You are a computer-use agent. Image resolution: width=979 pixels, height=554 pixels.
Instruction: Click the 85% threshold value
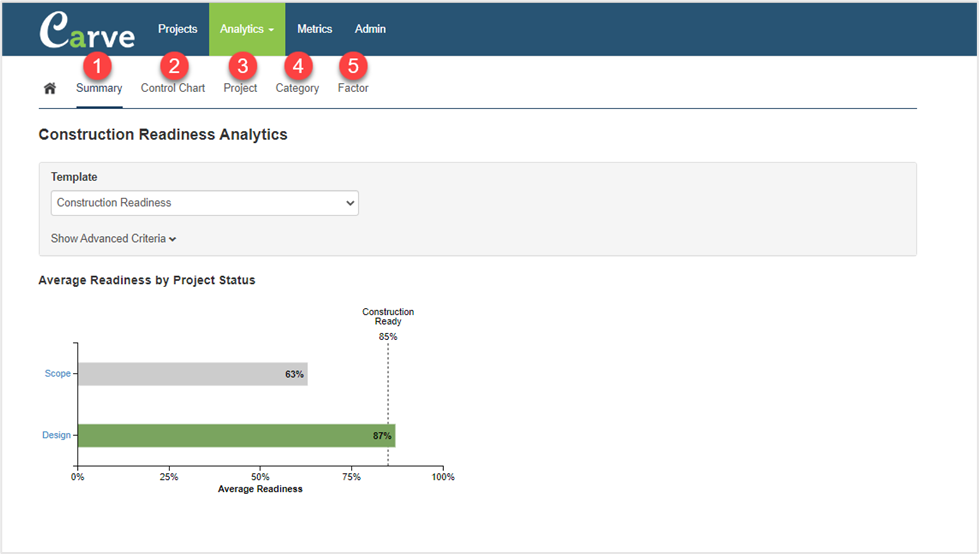tap(388, 337)
